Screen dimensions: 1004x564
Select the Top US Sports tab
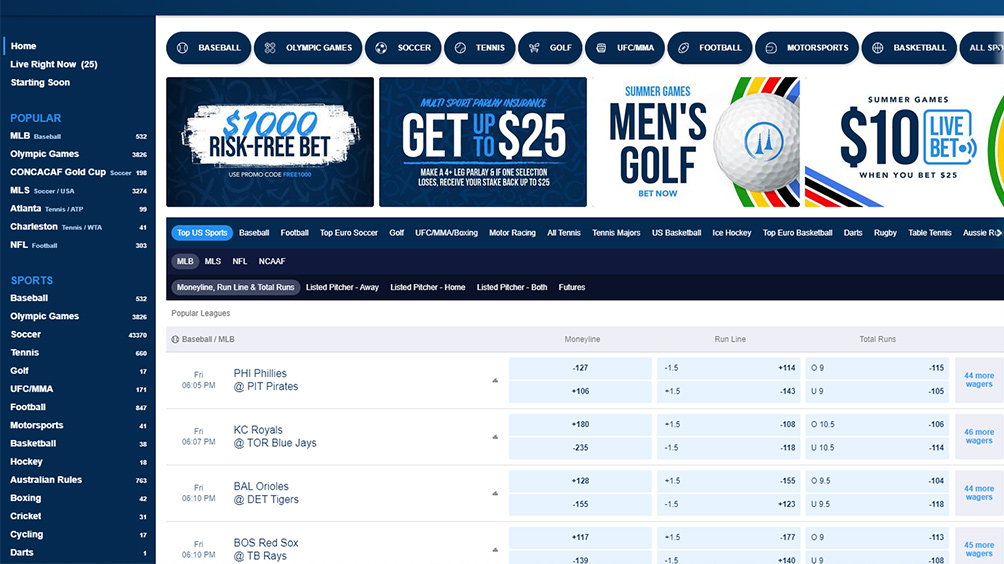(202, 233)
